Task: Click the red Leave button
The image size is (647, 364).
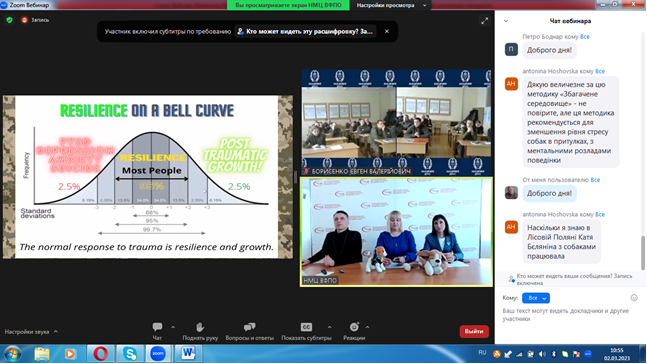Action: coord(474,331)
